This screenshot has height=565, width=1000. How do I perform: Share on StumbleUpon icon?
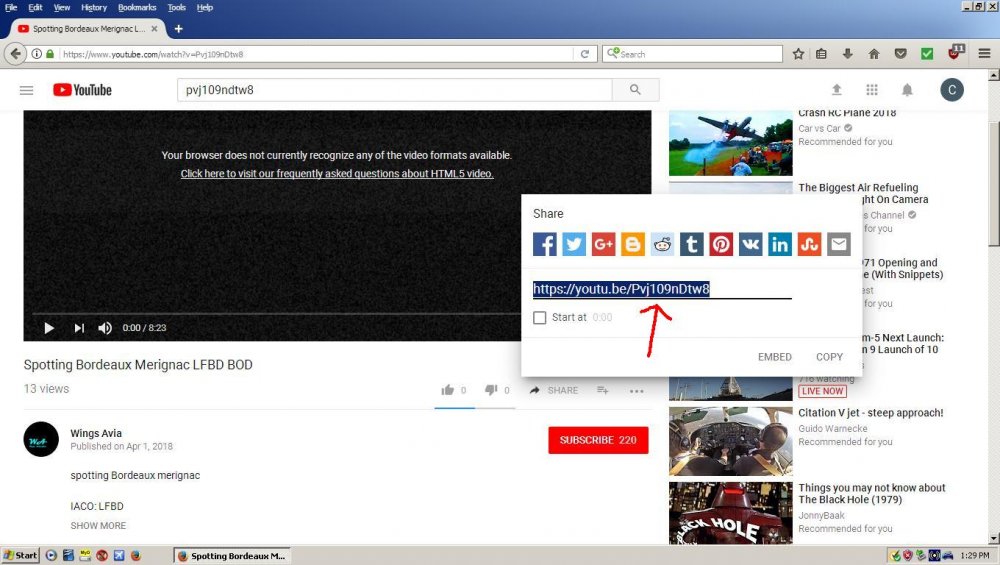[x=809, y=244]
